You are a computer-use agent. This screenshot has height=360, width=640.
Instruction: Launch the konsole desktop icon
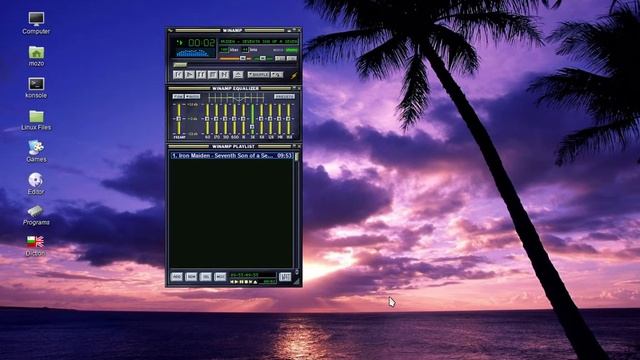click(36, 88)
